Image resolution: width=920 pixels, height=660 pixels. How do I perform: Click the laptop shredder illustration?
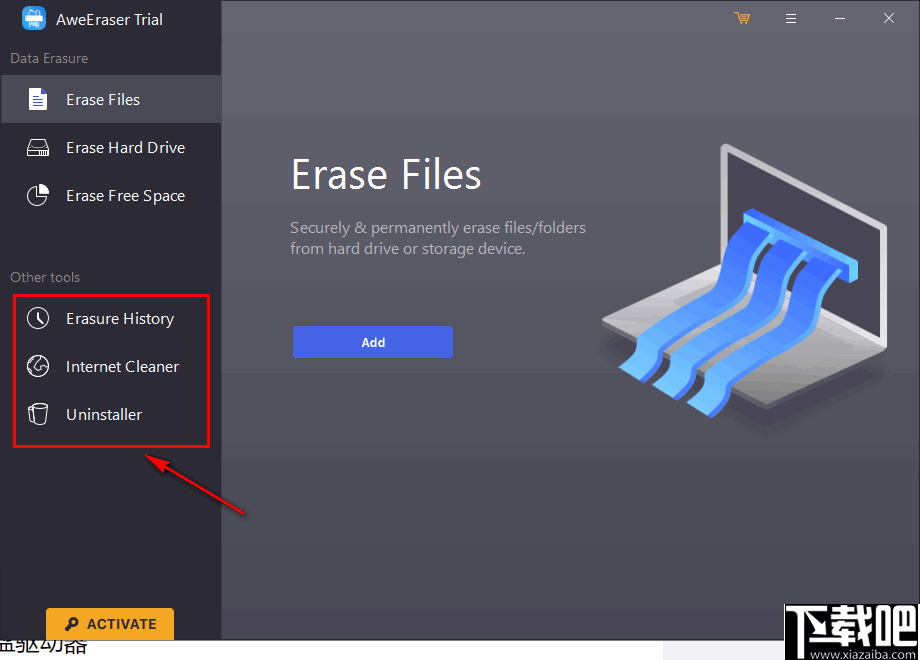[745, 283]
